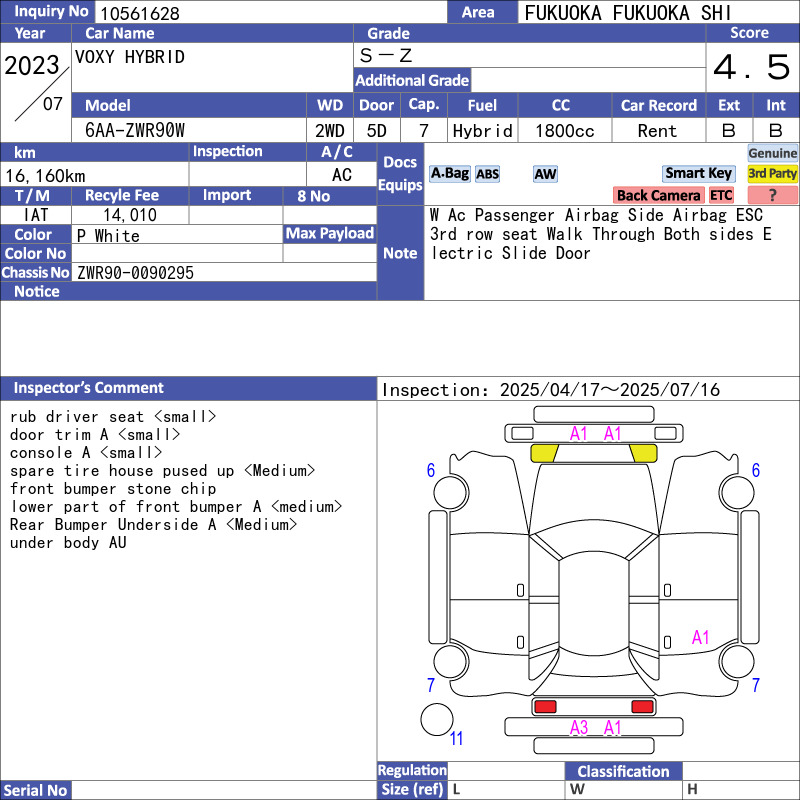Click the Back Camera badge
Screen dimensions: 800x800
658,195
